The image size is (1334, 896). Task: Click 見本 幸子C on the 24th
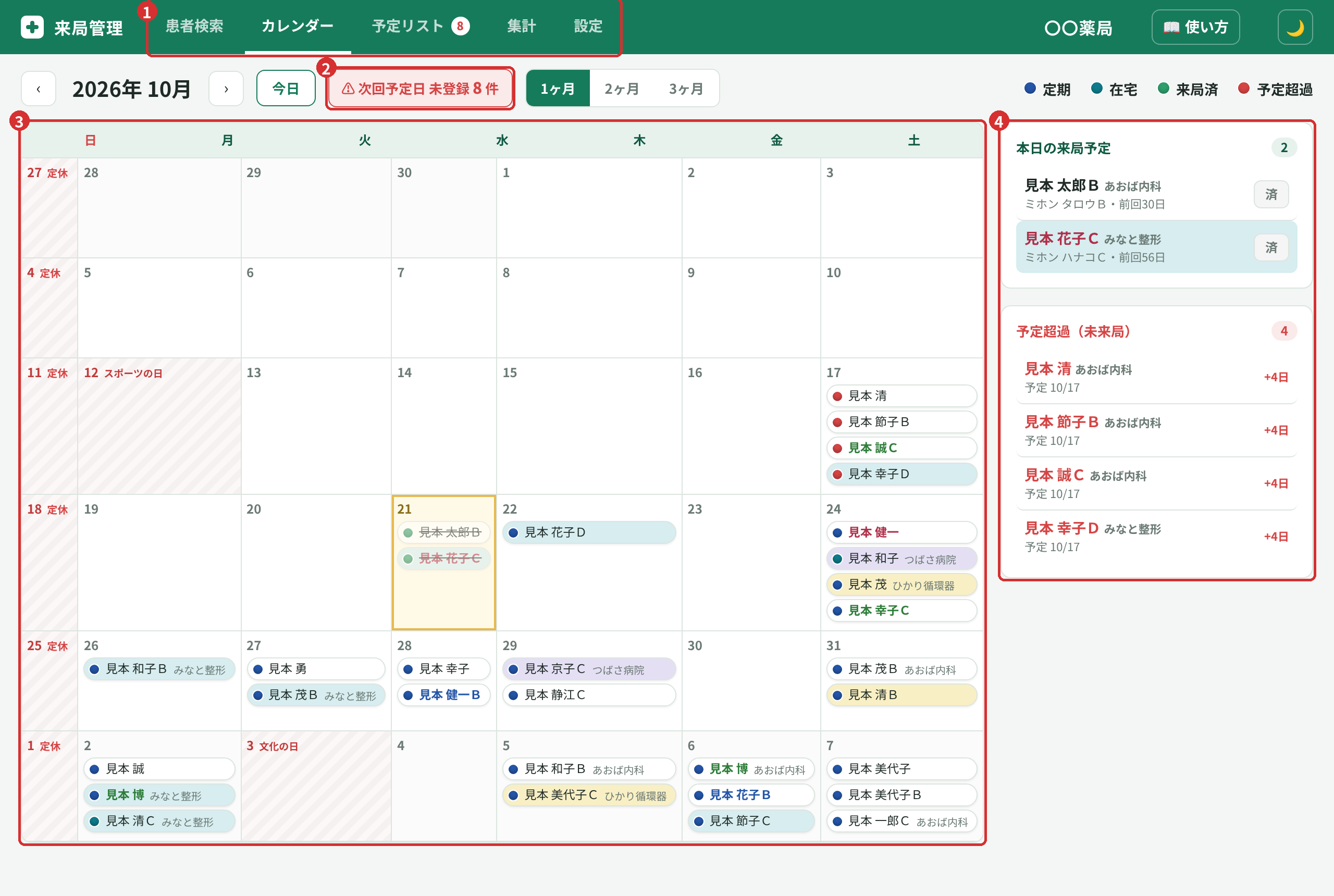click(901, 611)
